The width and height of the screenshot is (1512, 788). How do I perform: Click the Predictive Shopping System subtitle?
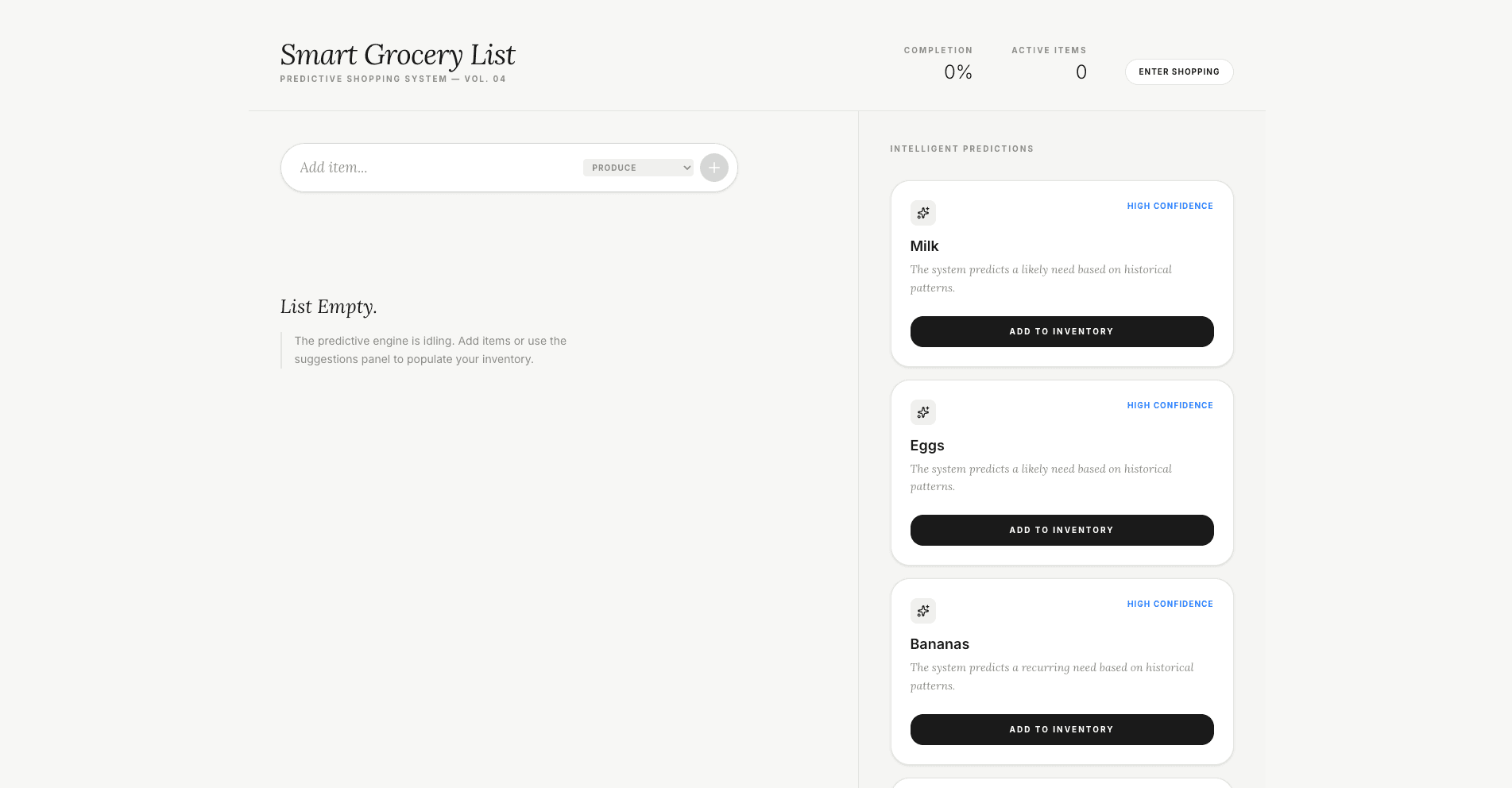pyautogui.click(x=393, y=79)
